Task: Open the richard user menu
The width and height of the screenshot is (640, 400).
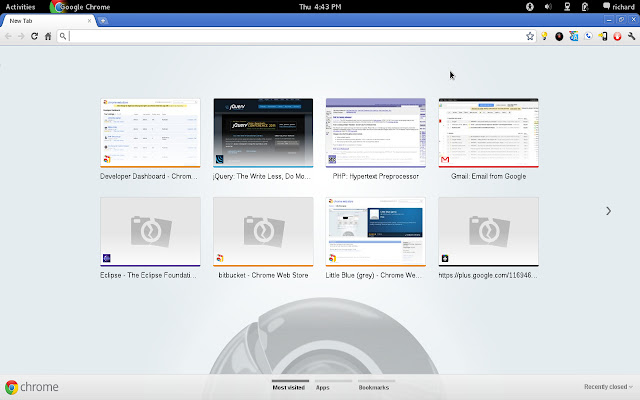Action: [615, 6]
